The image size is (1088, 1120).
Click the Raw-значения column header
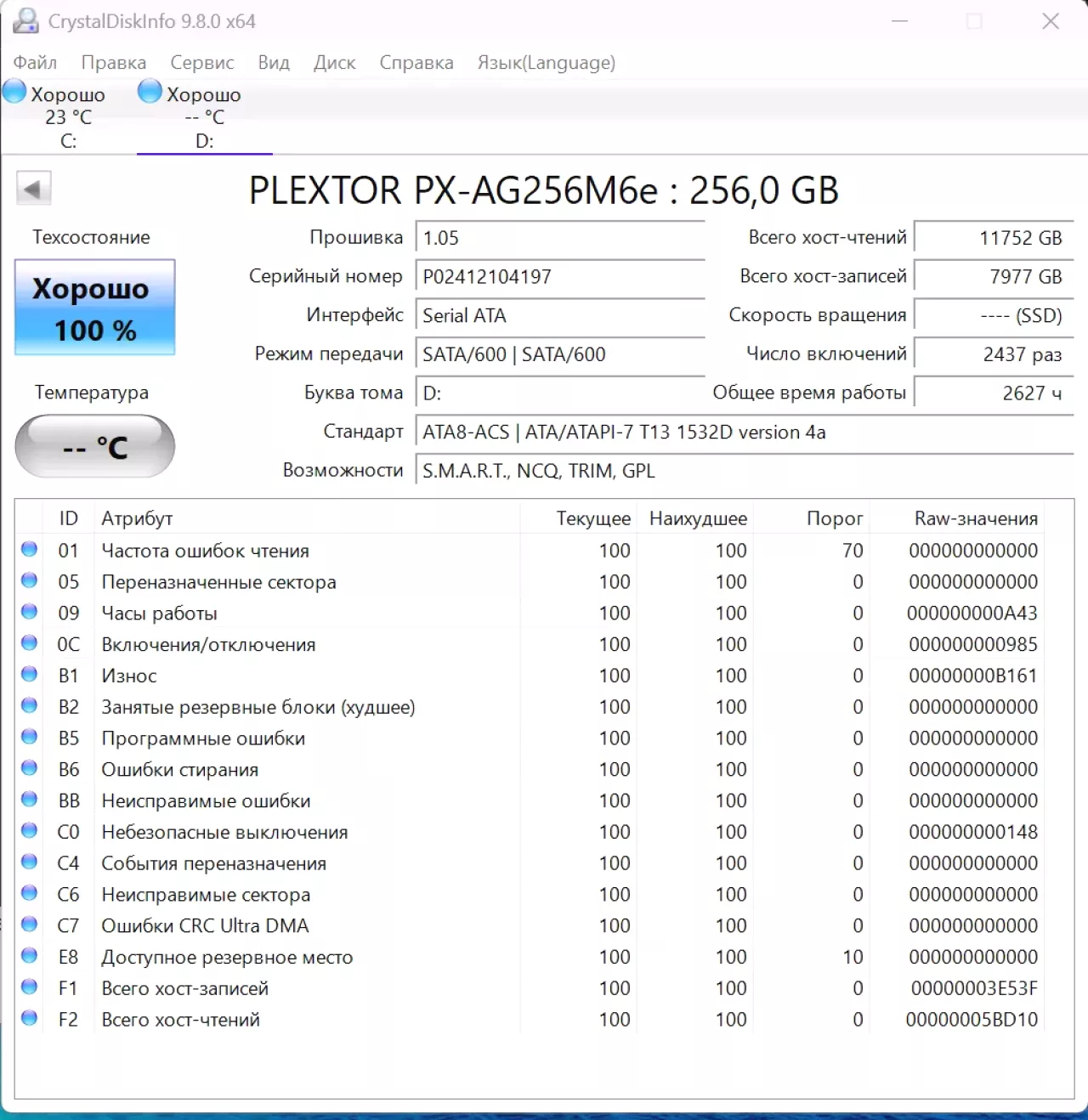(x=975, y=518)
